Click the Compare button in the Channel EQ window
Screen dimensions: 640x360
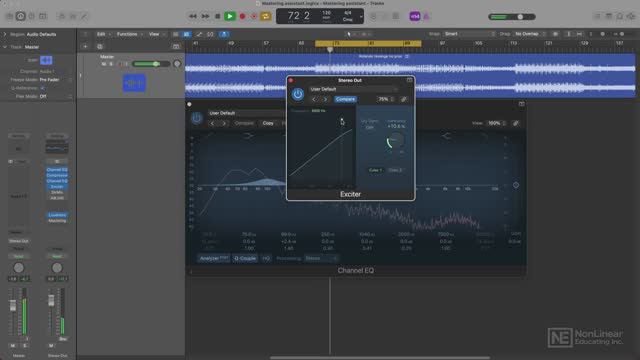[x=244, y=123]
